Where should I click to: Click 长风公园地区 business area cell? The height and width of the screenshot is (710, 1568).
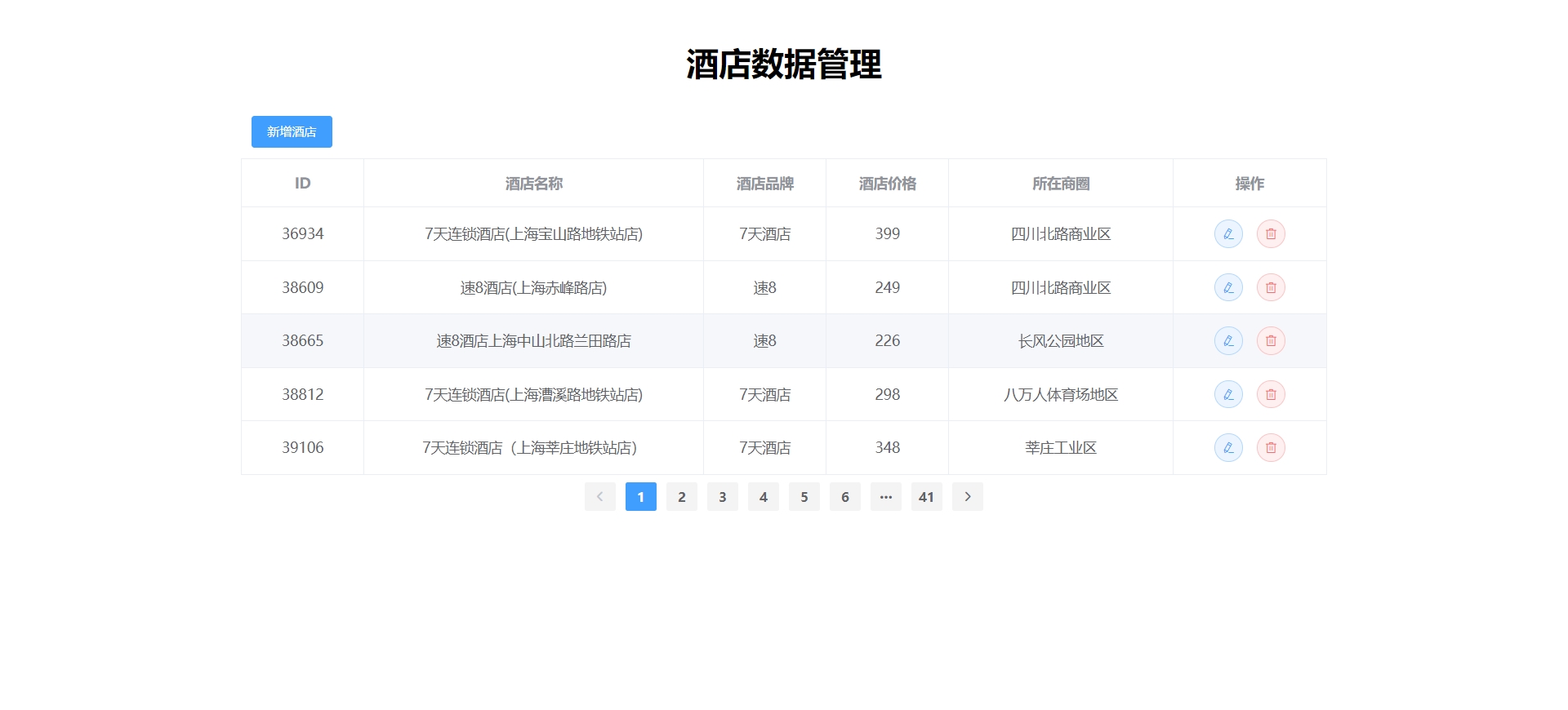coord(1061,341)
